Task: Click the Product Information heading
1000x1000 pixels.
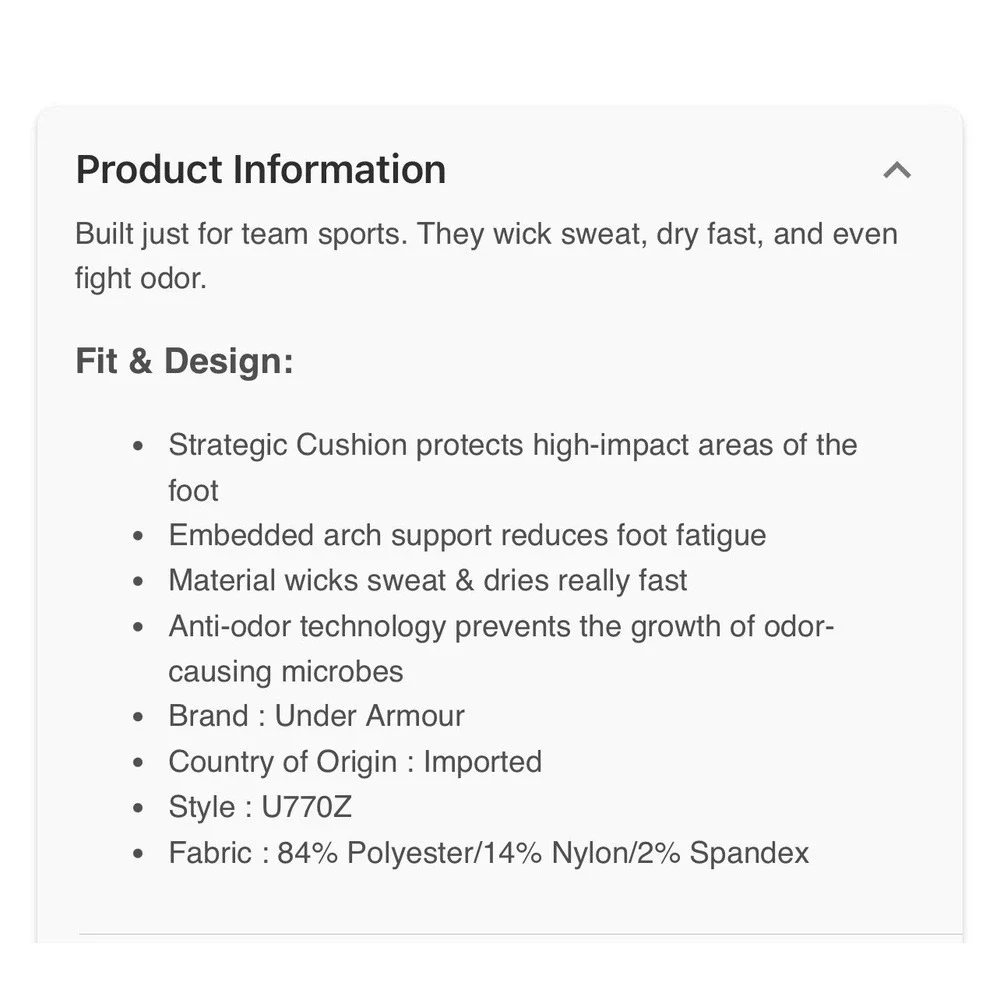Action: pos(261,170)
